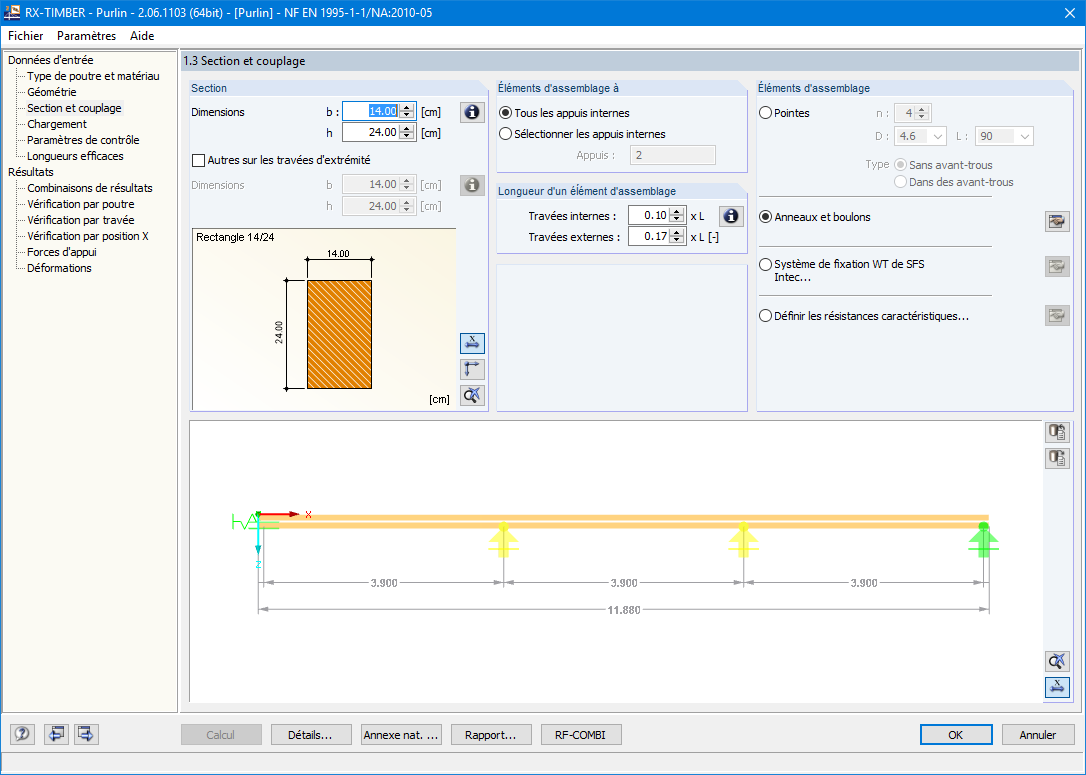Screen dimensions: 1086x775
Task: Click the info icon beside dimension b
Action: [472, 112]
